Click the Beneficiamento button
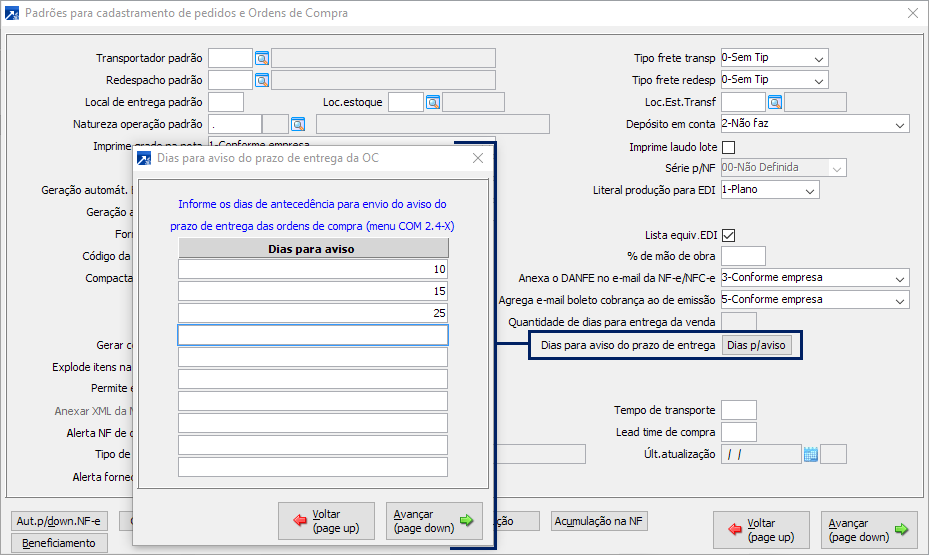The height and width of the screenshot is (555, 929). 59,543
